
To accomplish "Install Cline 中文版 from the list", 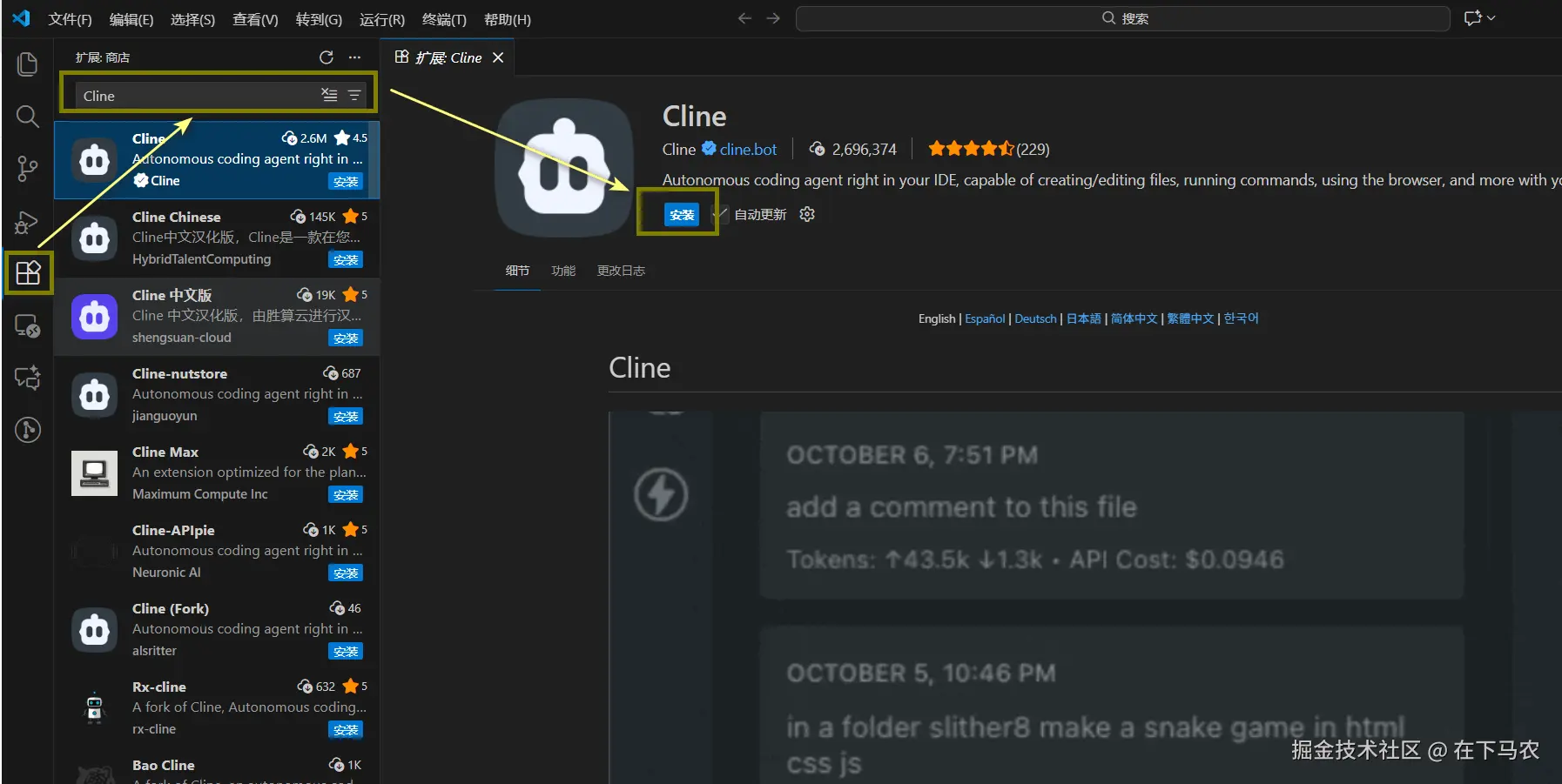I will point(346,338).
